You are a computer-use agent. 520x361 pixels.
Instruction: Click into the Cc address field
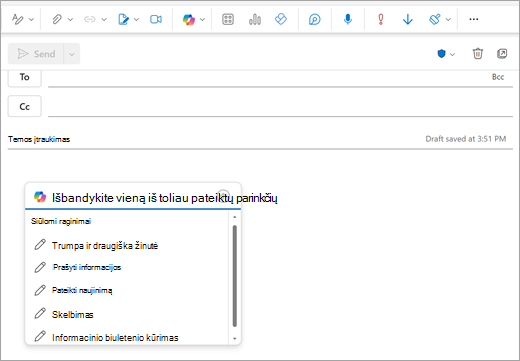click(x=280, y=106)
